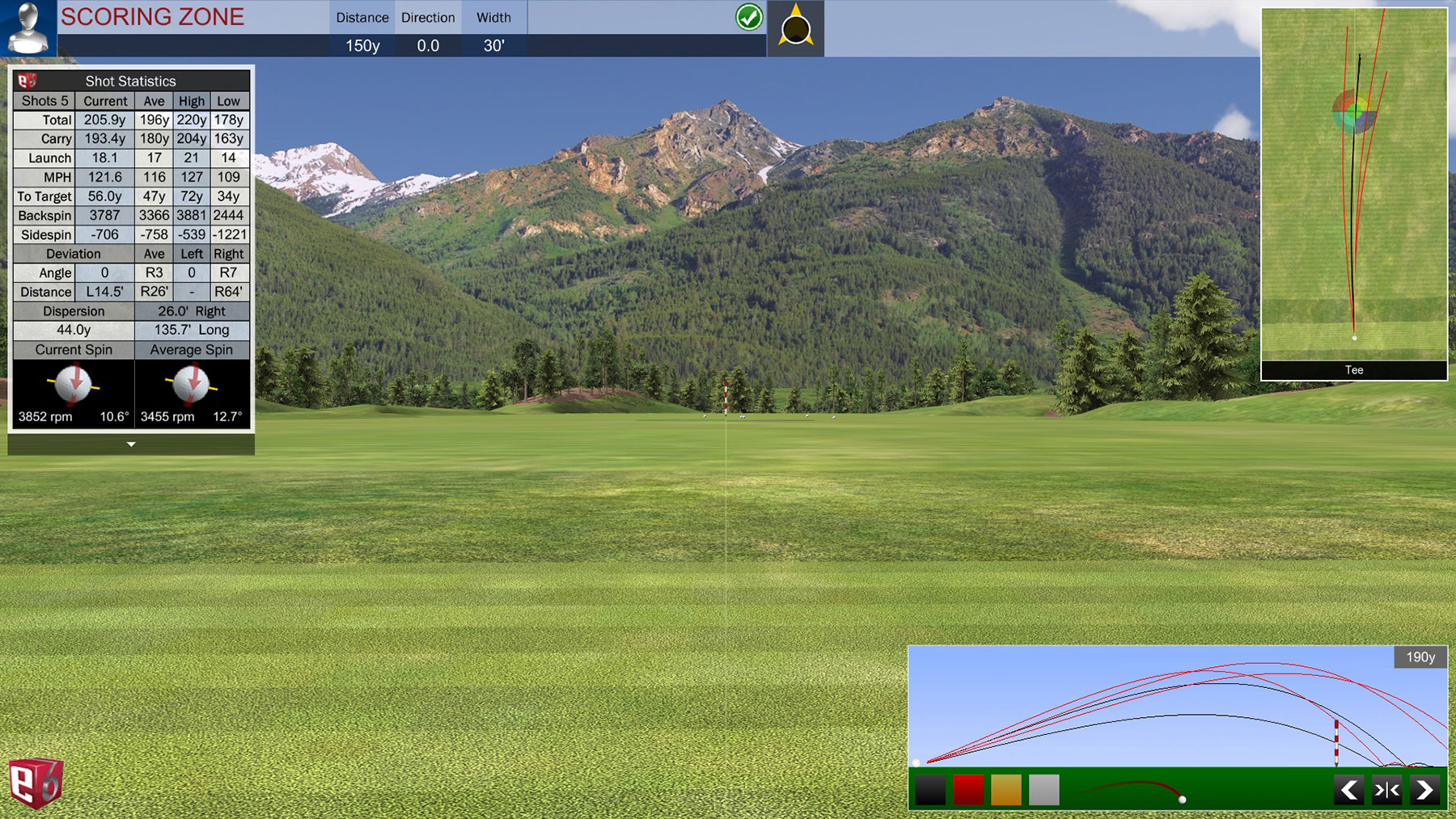The image size is (1456, 819).
Task: Click the overhead Tee minimap view
Action: pyautogui.click(x=1354, y=184)
